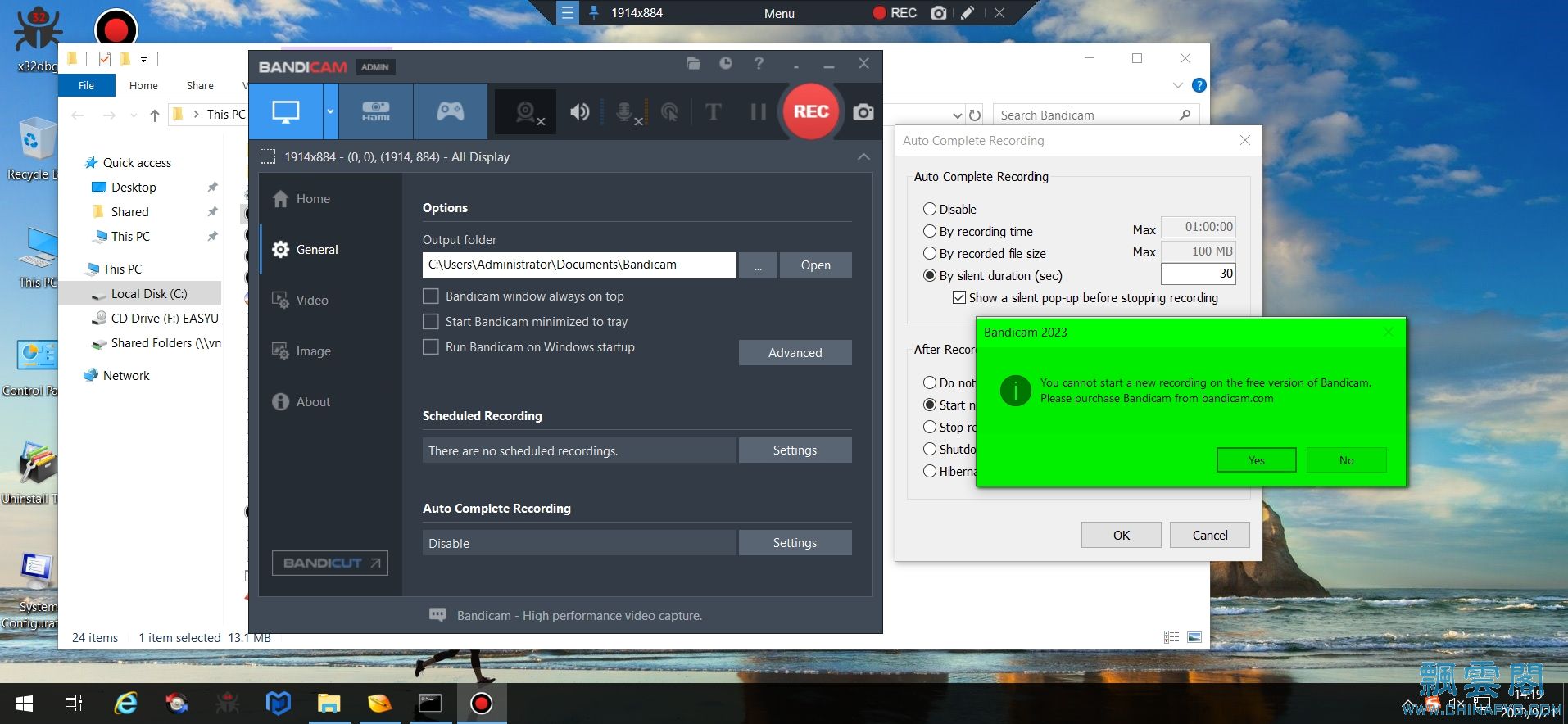Viewport: 1568px width, 724px height.
Task: Click the pause icon in Bandicam toolbar
Action: [758, 112]
